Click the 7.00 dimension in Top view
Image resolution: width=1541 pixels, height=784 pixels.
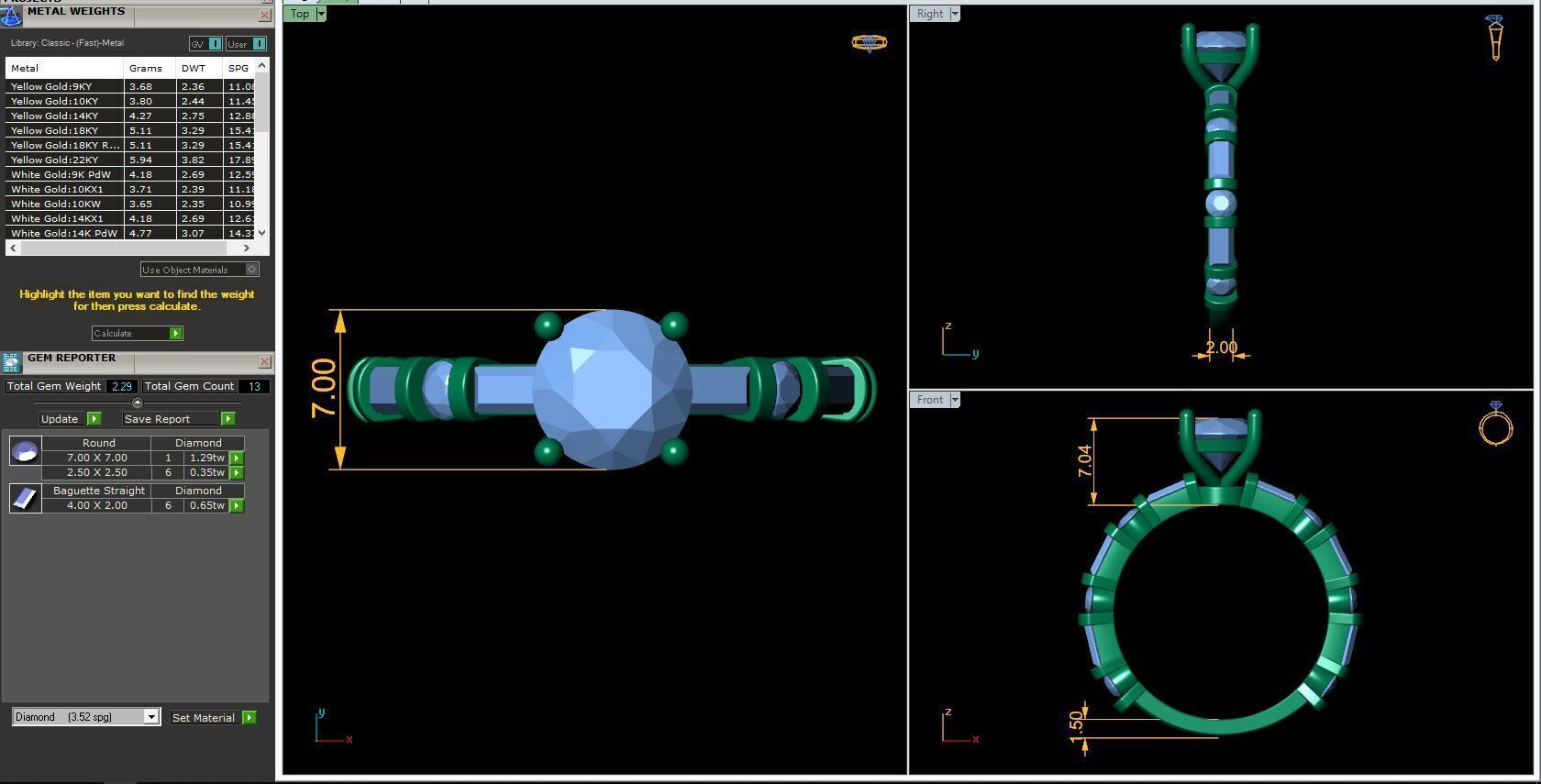tap(324, 389)
